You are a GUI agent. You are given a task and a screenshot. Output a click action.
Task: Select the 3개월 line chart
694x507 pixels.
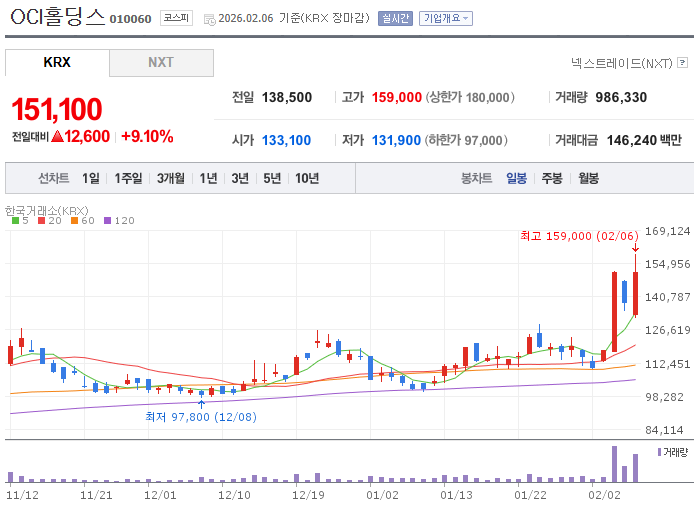pyautogui.click(x=171, y=178)
